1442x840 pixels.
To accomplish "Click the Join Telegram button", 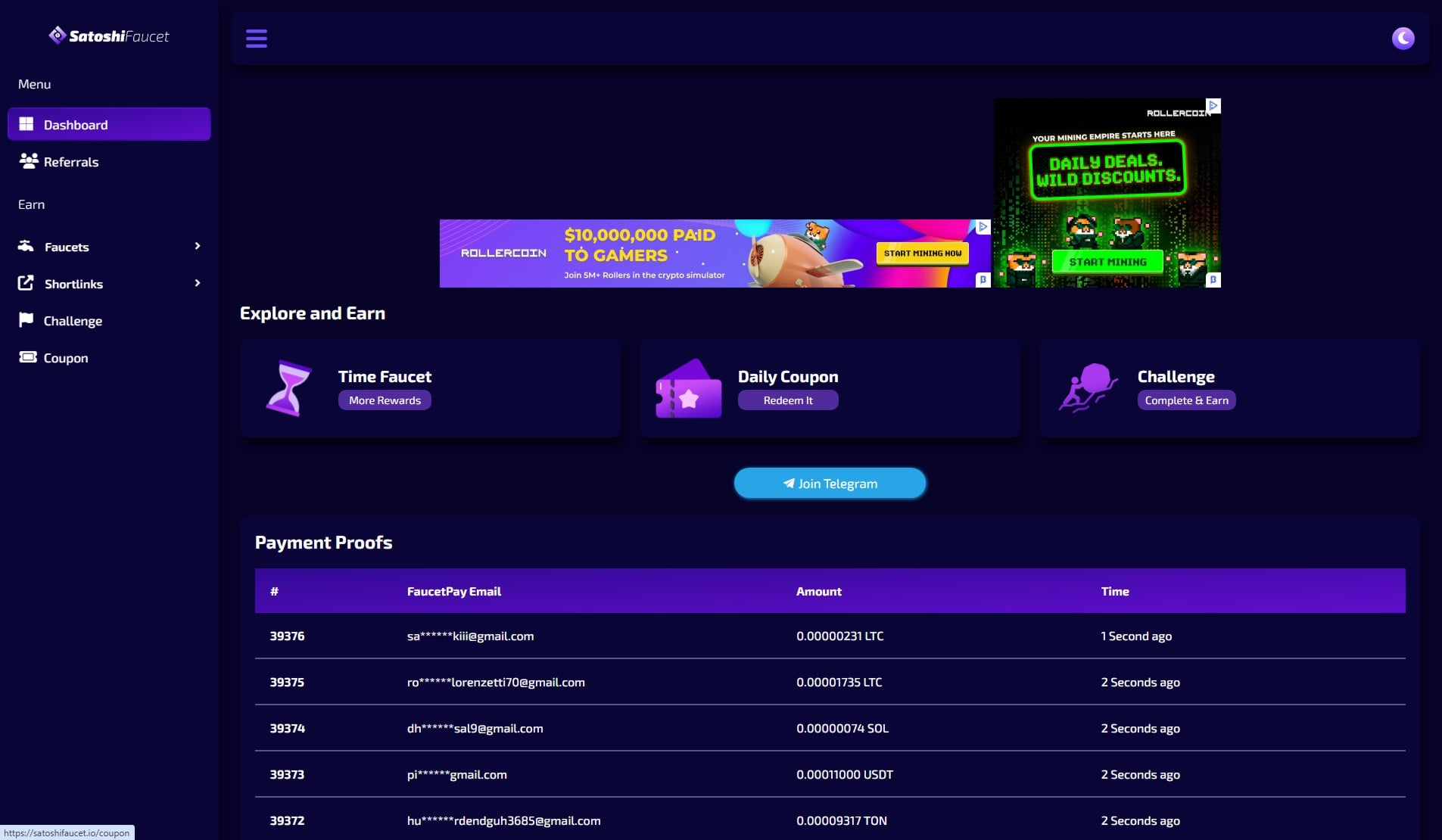I will click(830, 484).
